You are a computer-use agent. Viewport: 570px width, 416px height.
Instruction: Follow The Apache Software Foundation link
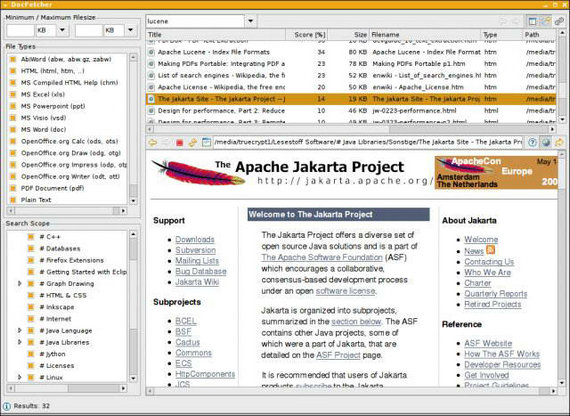(x=322, y=257)
